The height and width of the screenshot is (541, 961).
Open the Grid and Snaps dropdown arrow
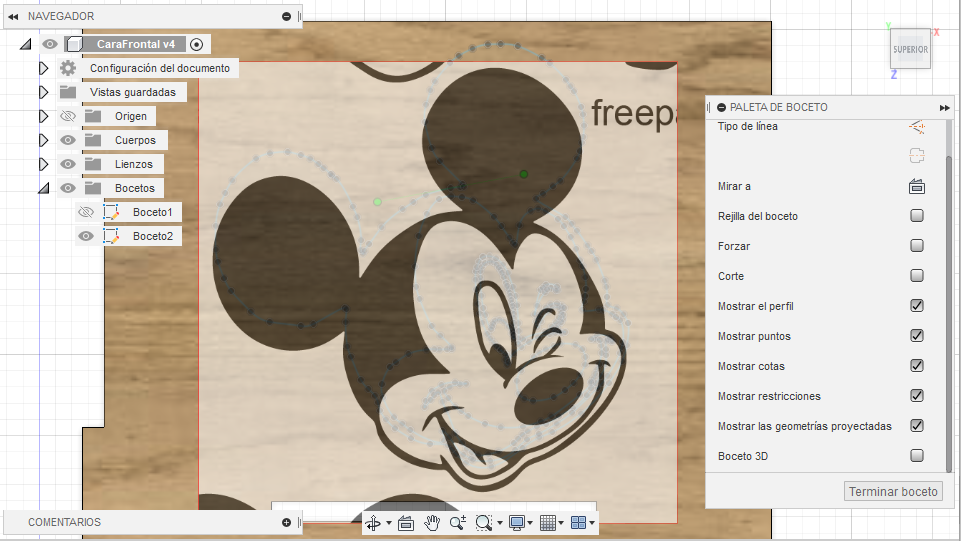(x=561, y=523)
